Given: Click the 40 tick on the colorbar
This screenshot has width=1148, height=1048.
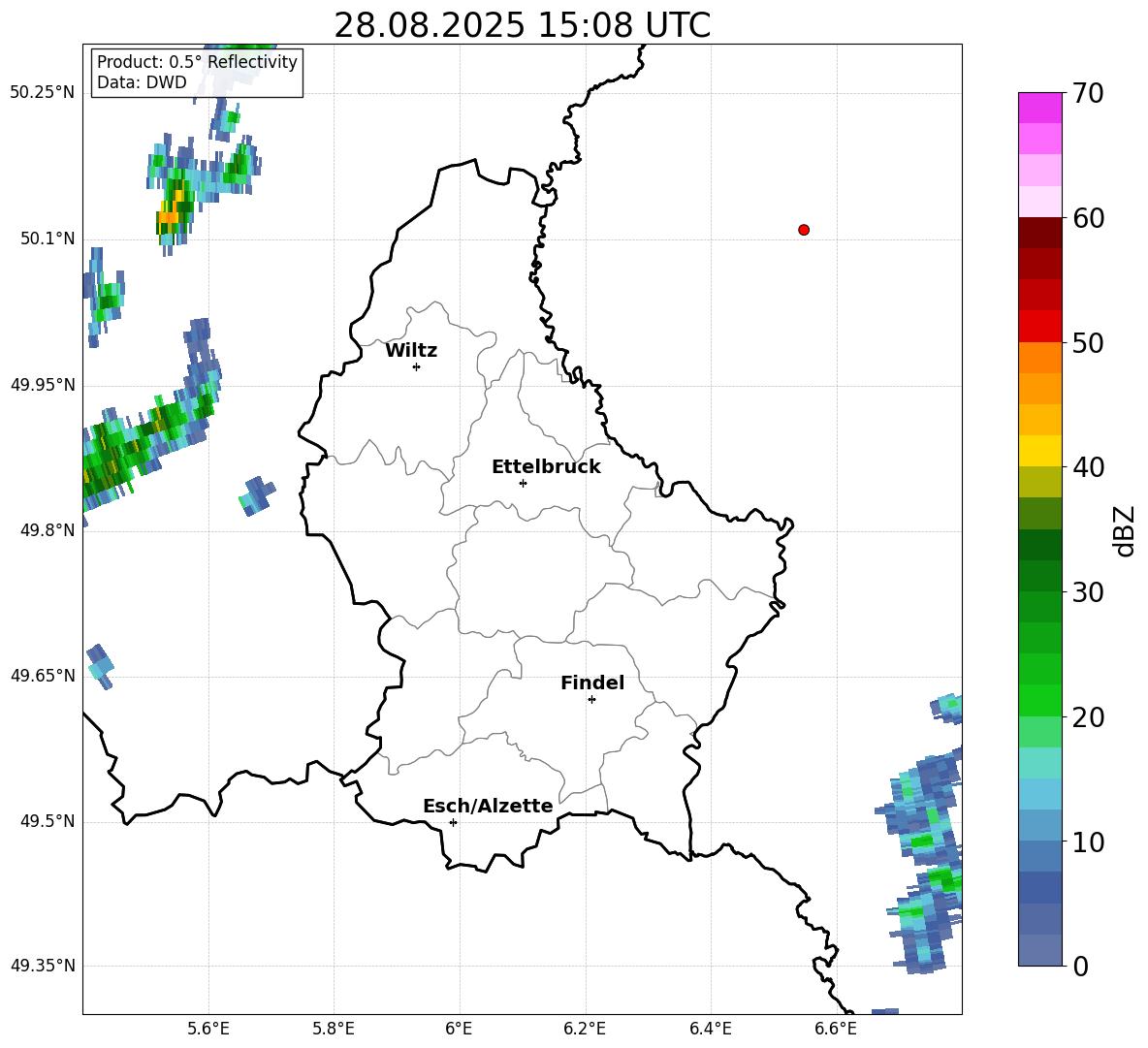Looking at the screenshot, I should tap(1087, 467).
